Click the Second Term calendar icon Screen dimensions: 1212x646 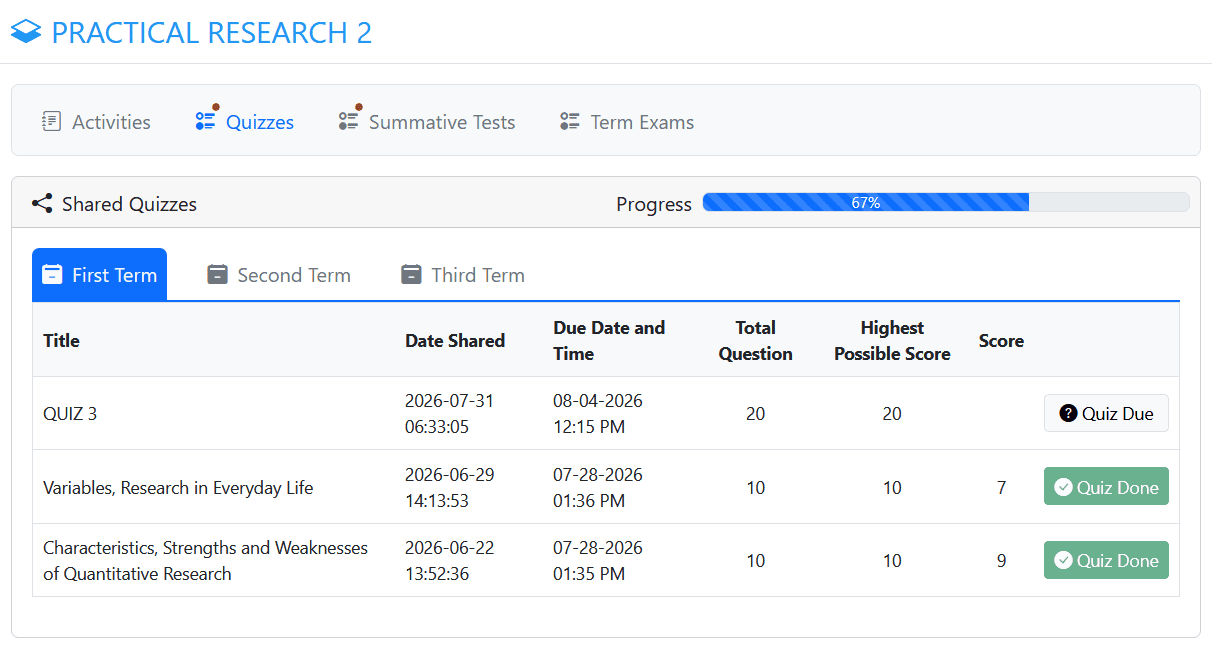[218, 275]
